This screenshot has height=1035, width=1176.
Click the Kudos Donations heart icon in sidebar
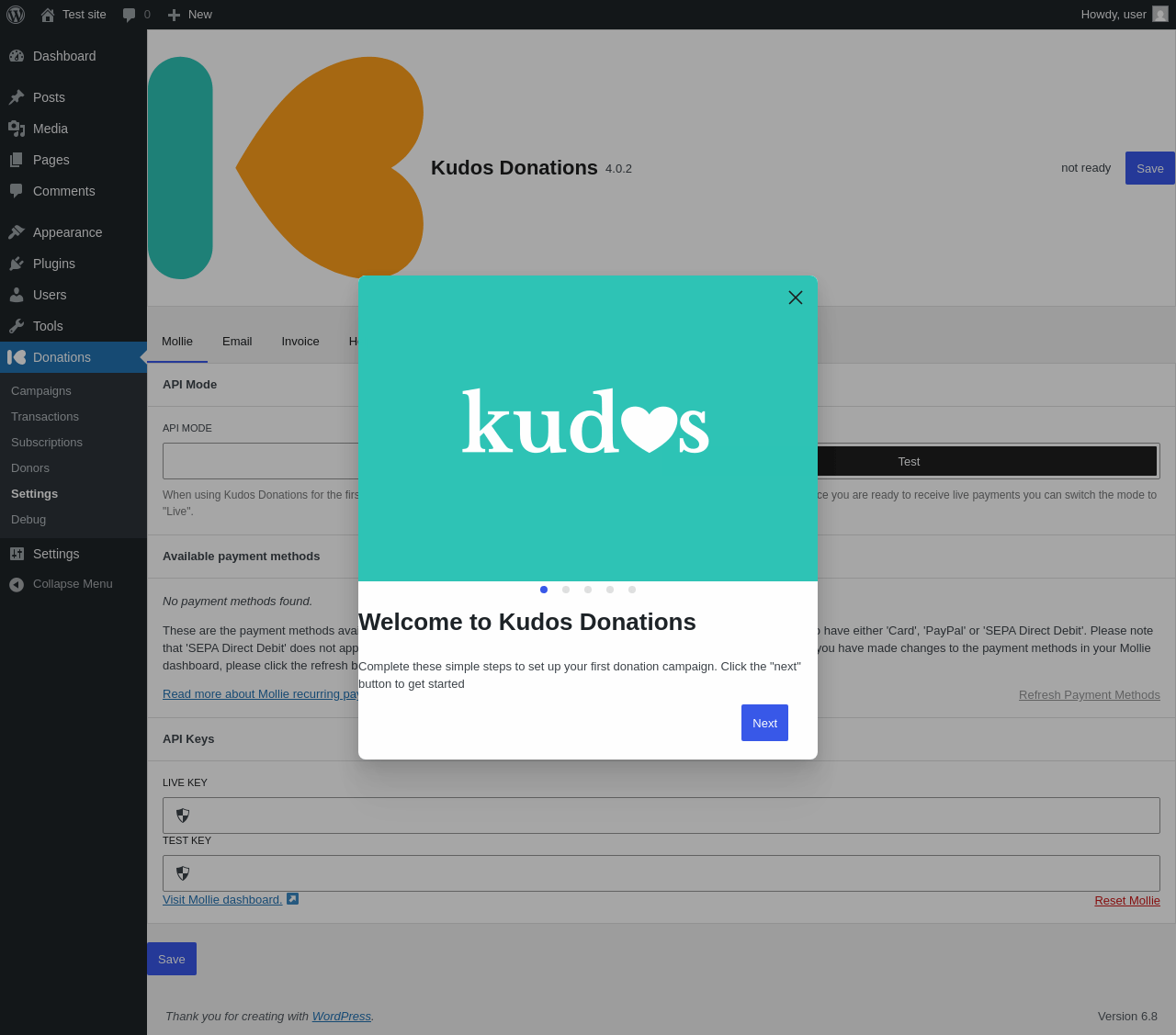(x=17, y=357)
